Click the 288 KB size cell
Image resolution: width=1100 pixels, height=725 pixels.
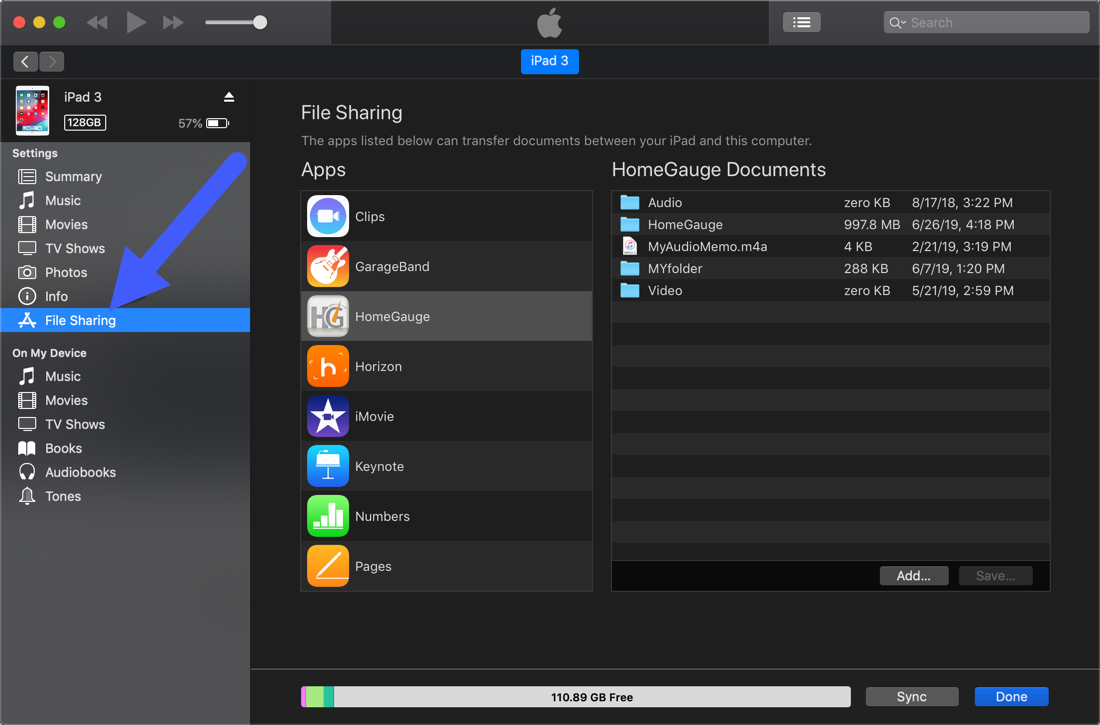(x=866, y=268)
